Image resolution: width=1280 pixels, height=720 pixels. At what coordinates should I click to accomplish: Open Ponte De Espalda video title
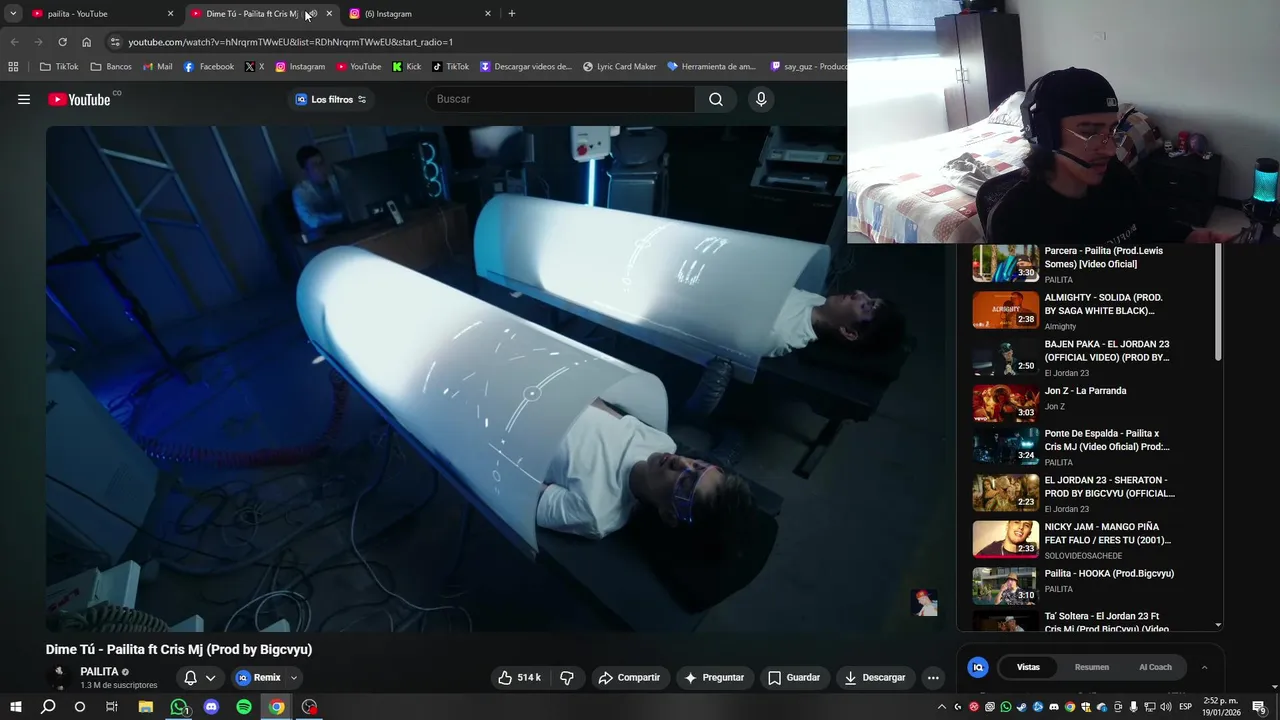click(1107, 440)
